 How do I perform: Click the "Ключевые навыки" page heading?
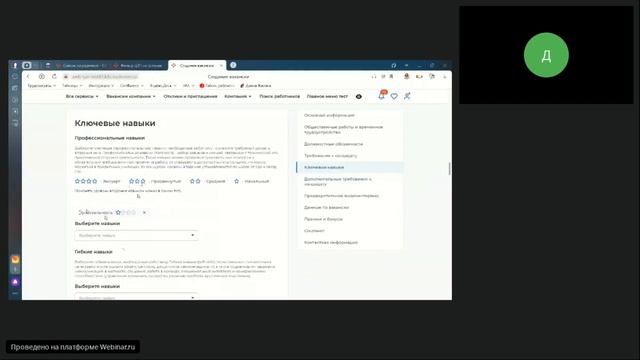[x=115, y=123]
